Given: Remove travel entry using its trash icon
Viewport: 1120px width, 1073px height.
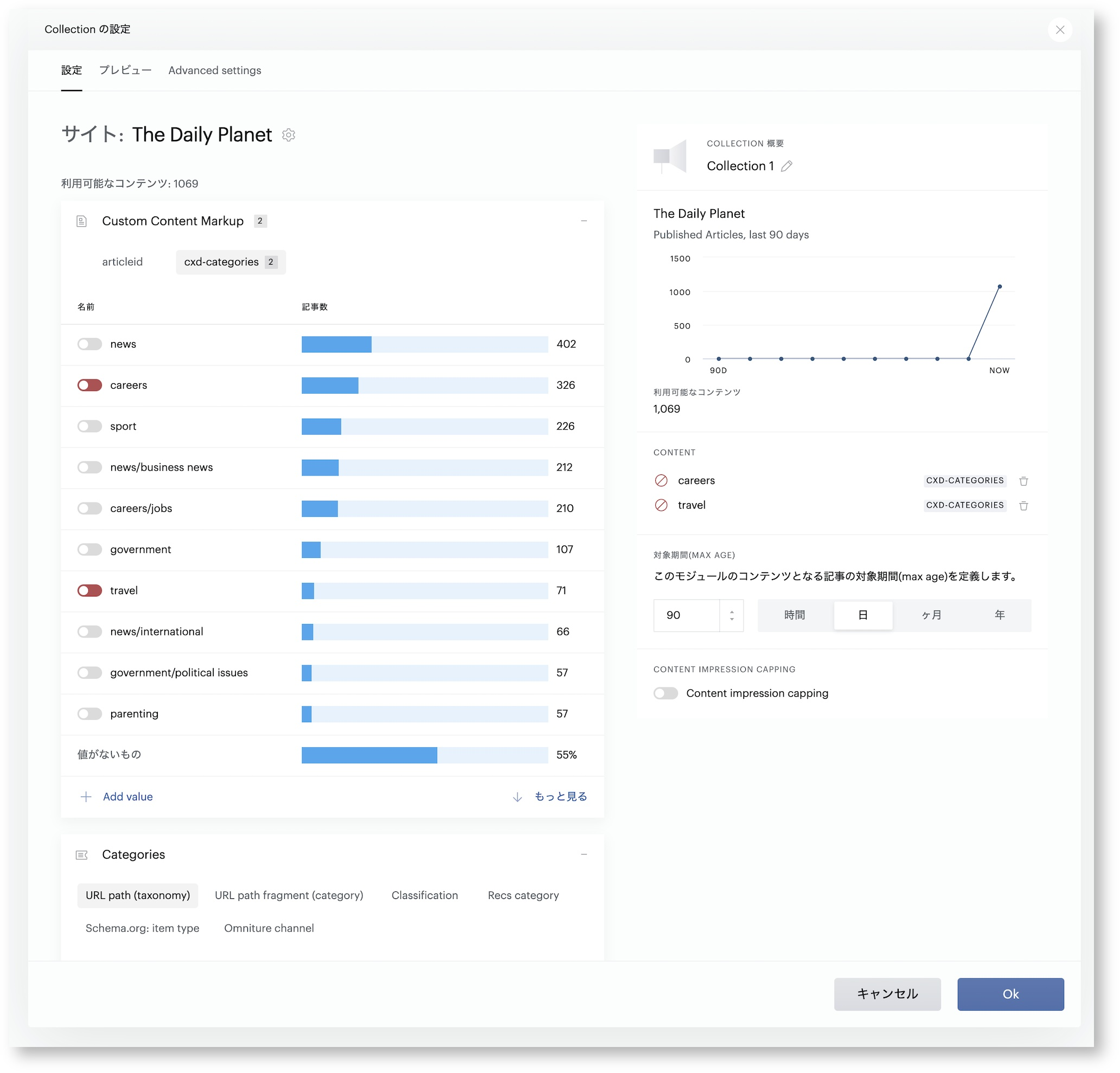Looking at the screenshot, I should pos(1023,506).
